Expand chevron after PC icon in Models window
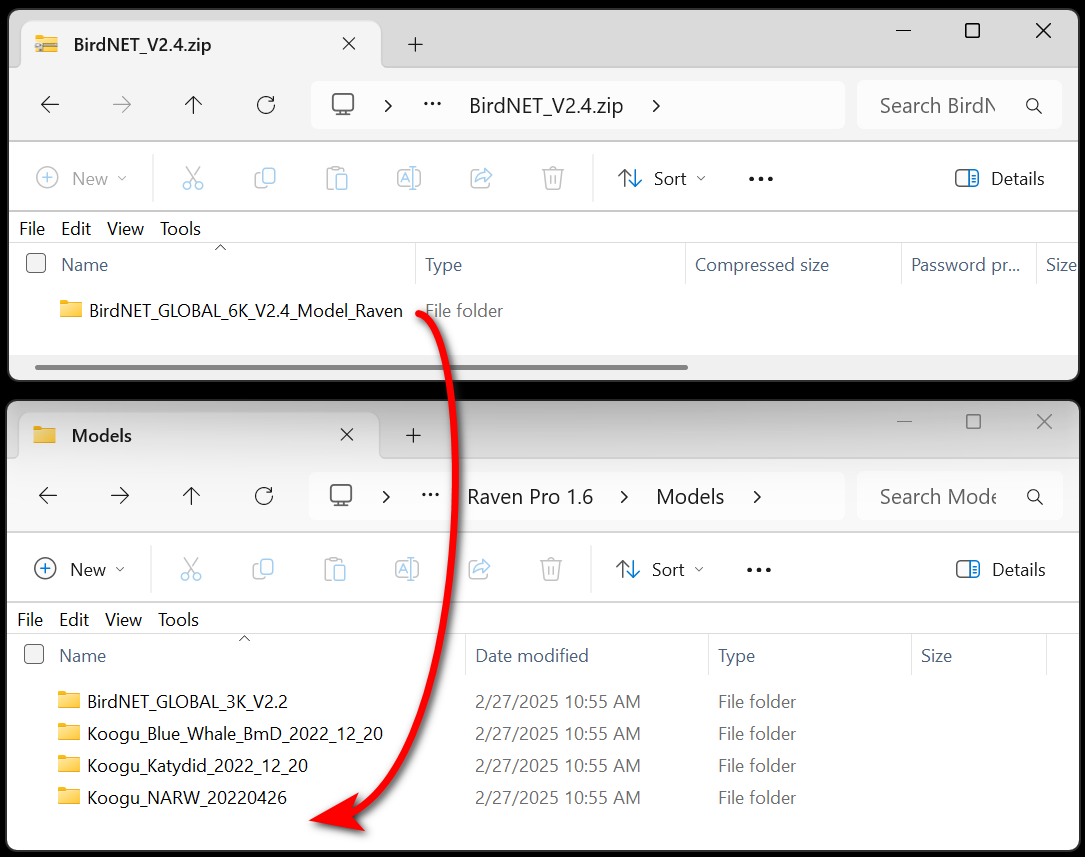1085x857 pixels. click(x=385, y=497)
